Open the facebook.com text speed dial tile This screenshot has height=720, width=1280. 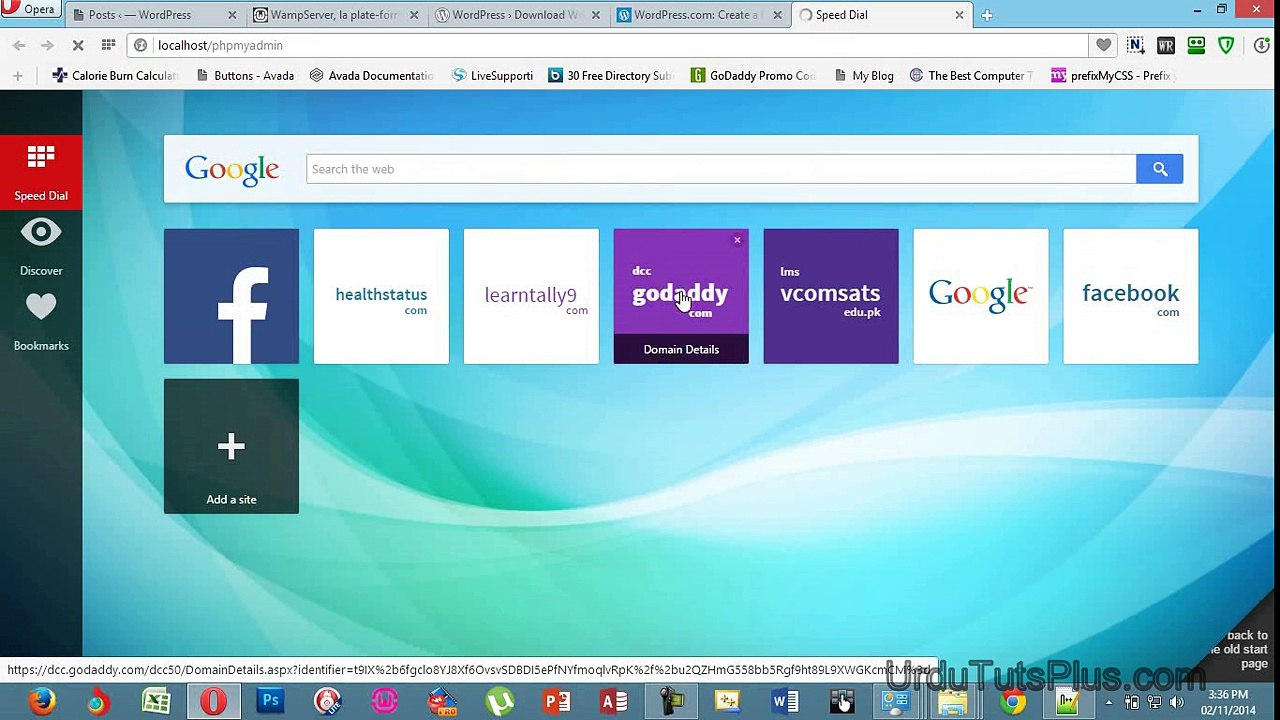pos(1131,296)
